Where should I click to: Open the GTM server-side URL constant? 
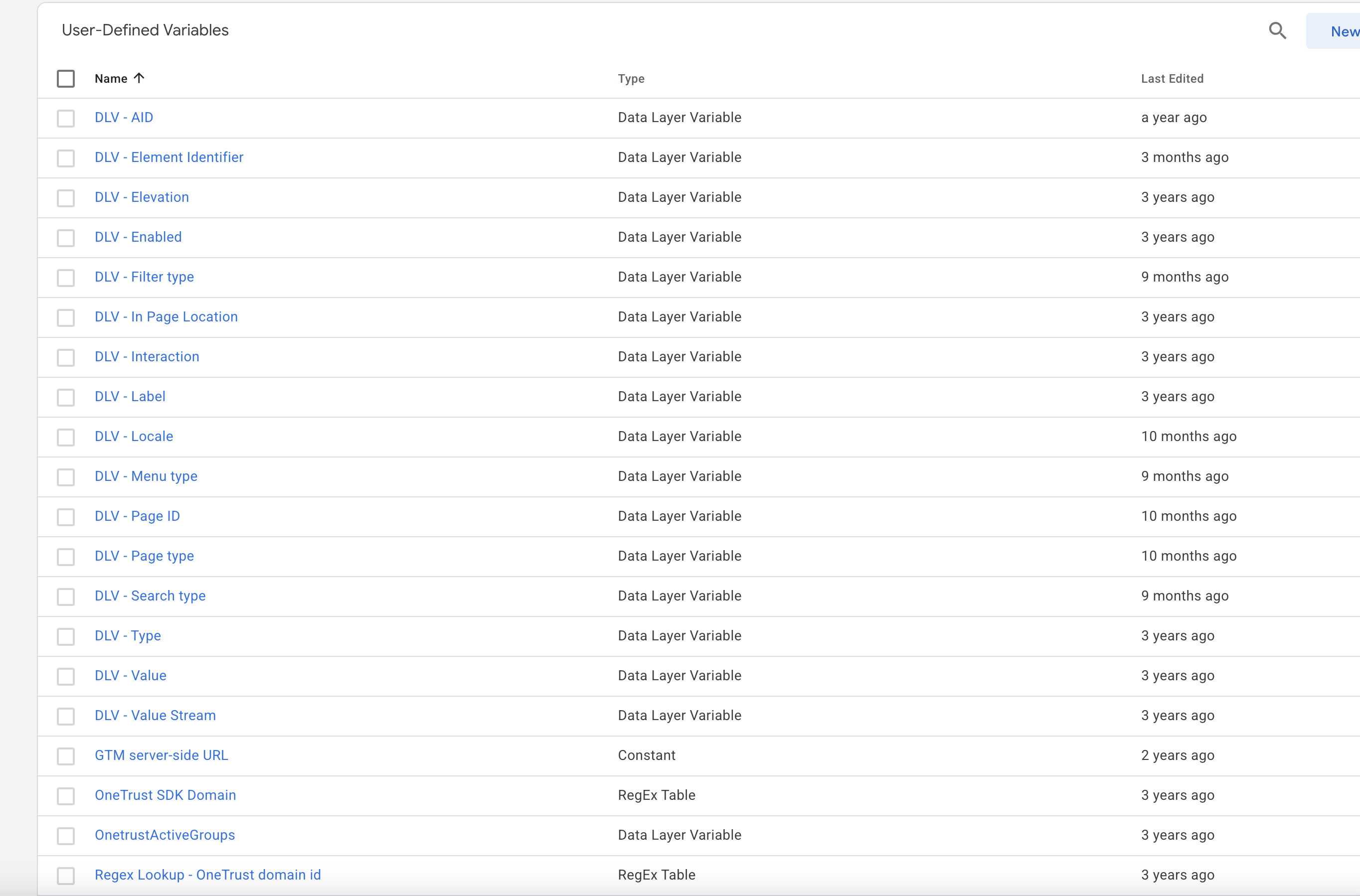[x=161, y=755]
